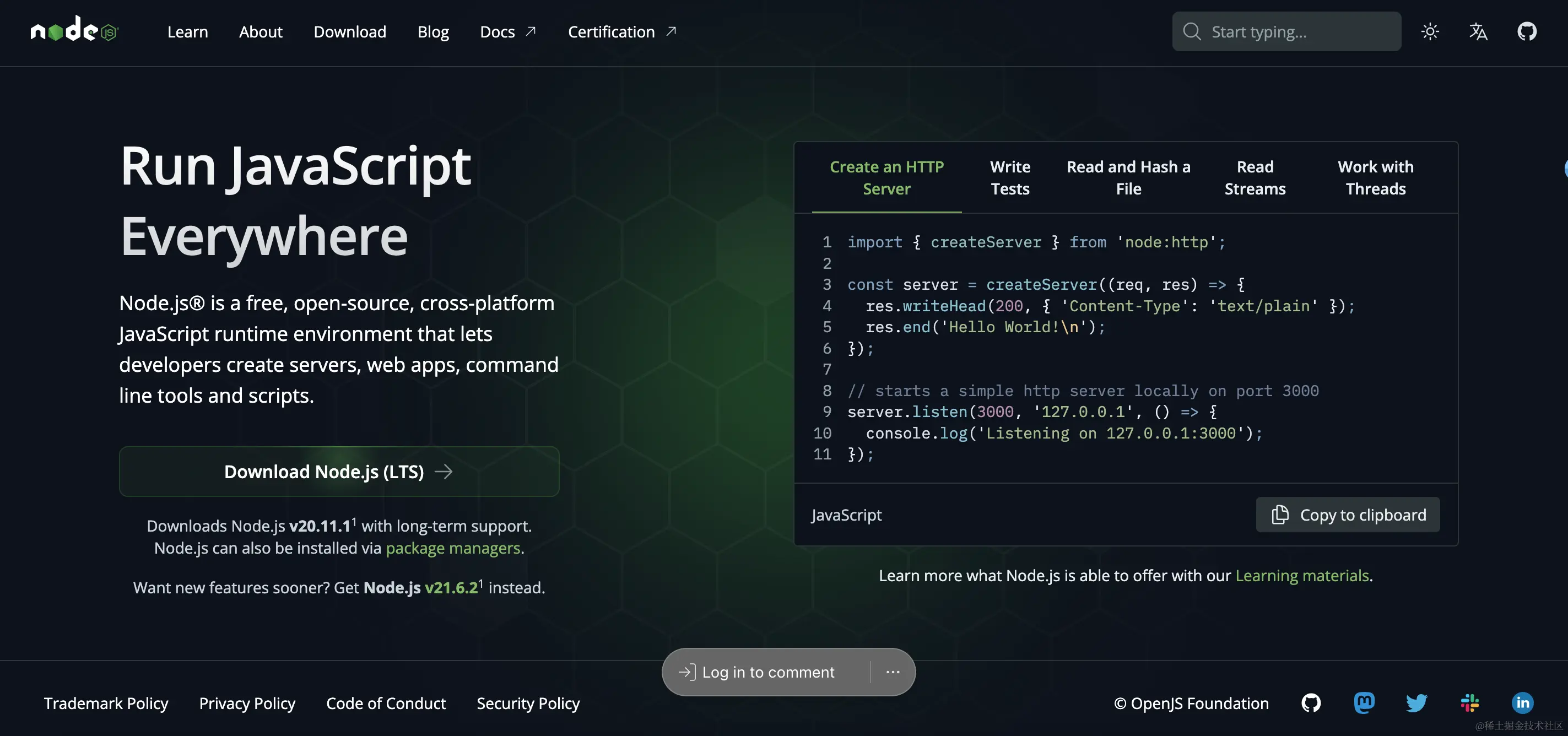1568x736 pixels.
Task: Open LinkedIn from the footer
Action: pos(1522,703)
